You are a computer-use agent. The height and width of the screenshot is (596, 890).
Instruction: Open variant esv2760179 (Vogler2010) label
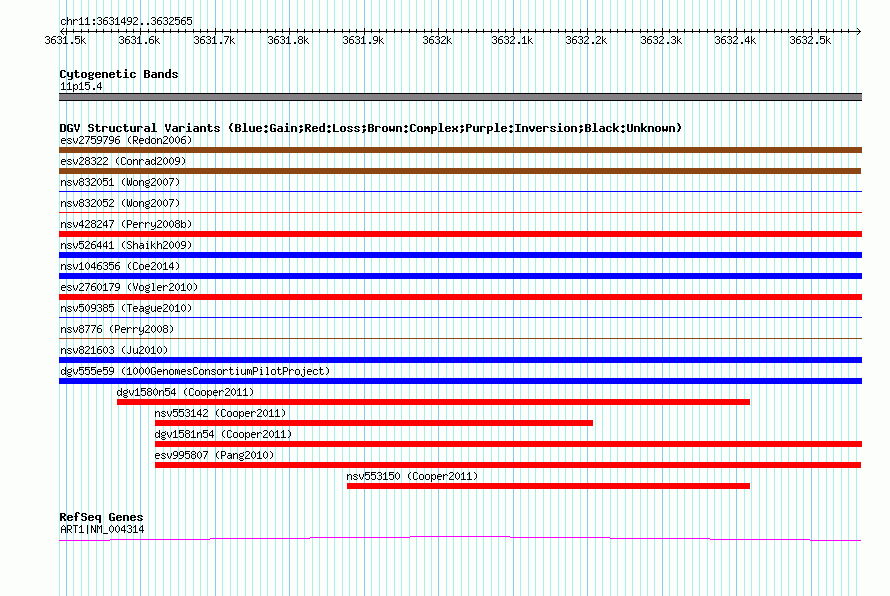tap(129, 287)
